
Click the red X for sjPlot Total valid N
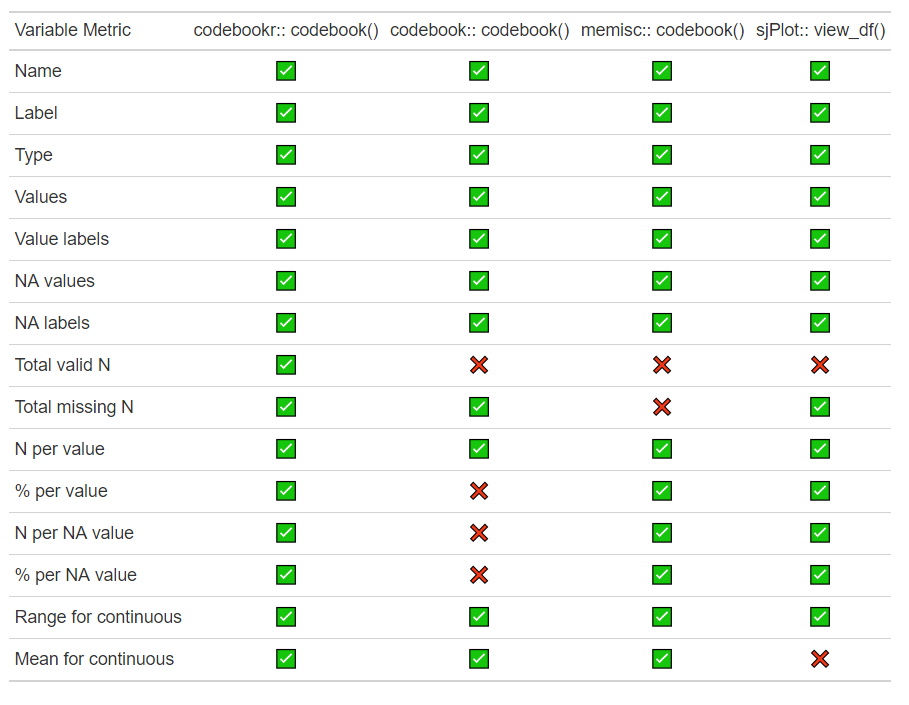pyautogui.click(x=820, y=365)
